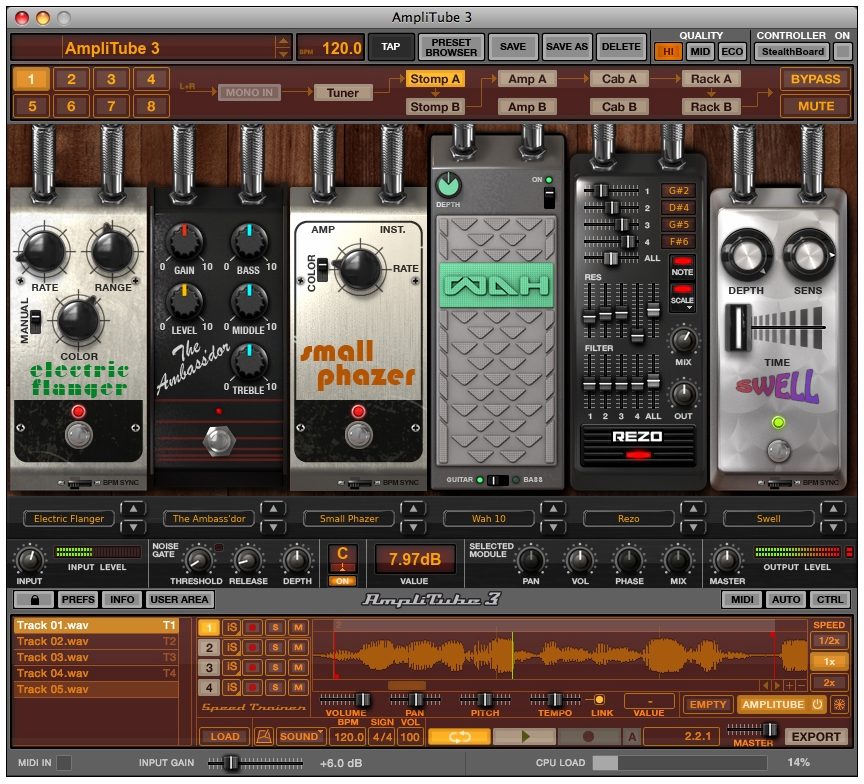This screenshot has height=784, width=864.
Task: Toggle the controller ON checkbox
Action: tap(841, 52)
